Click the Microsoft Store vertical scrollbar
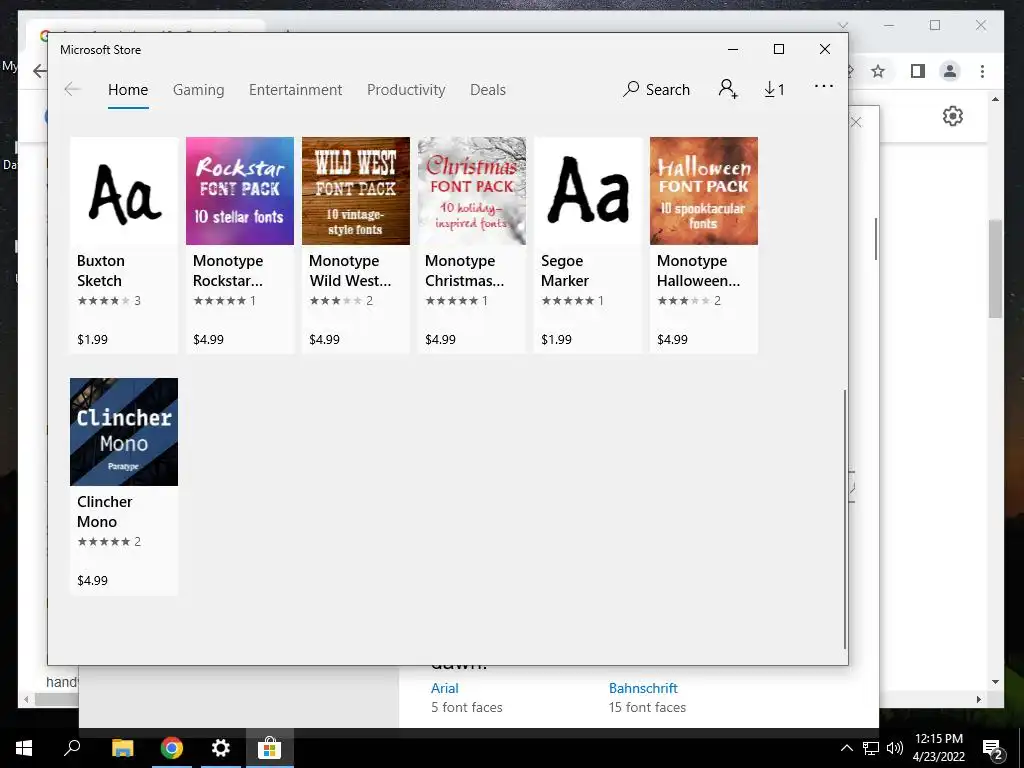 845,519
